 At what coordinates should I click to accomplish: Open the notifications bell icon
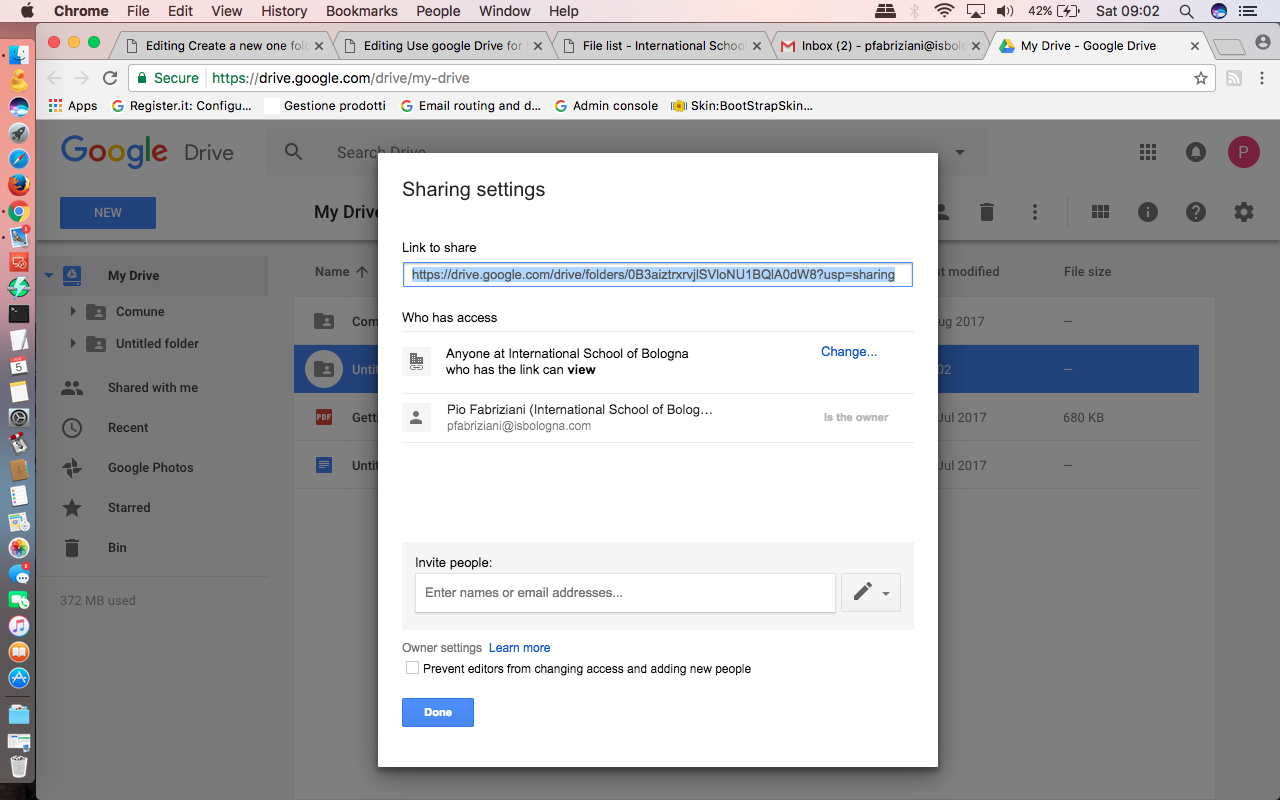click(1195, 152)
